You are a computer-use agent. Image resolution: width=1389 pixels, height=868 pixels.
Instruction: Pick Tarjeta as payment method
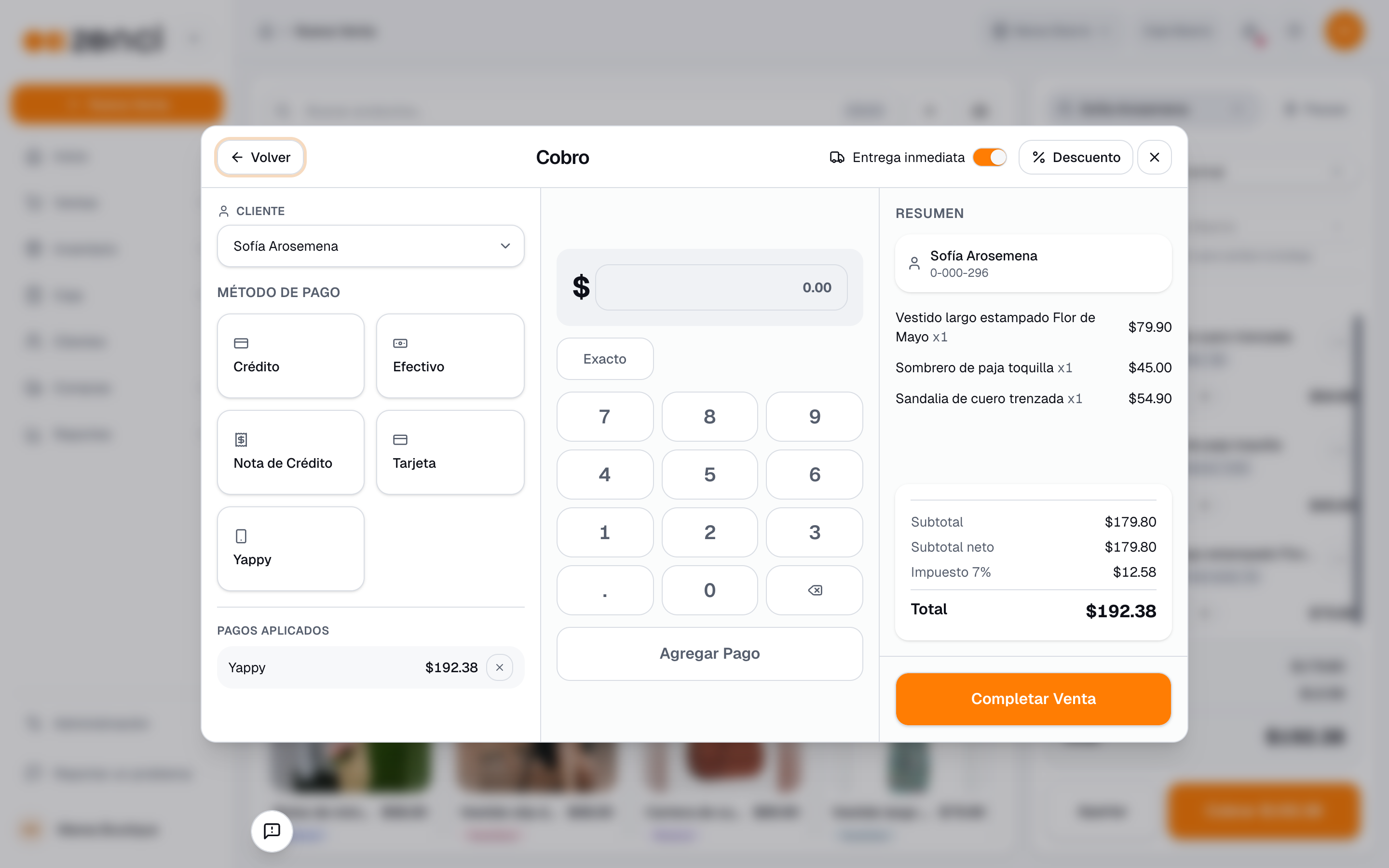[x=450, y=452]
